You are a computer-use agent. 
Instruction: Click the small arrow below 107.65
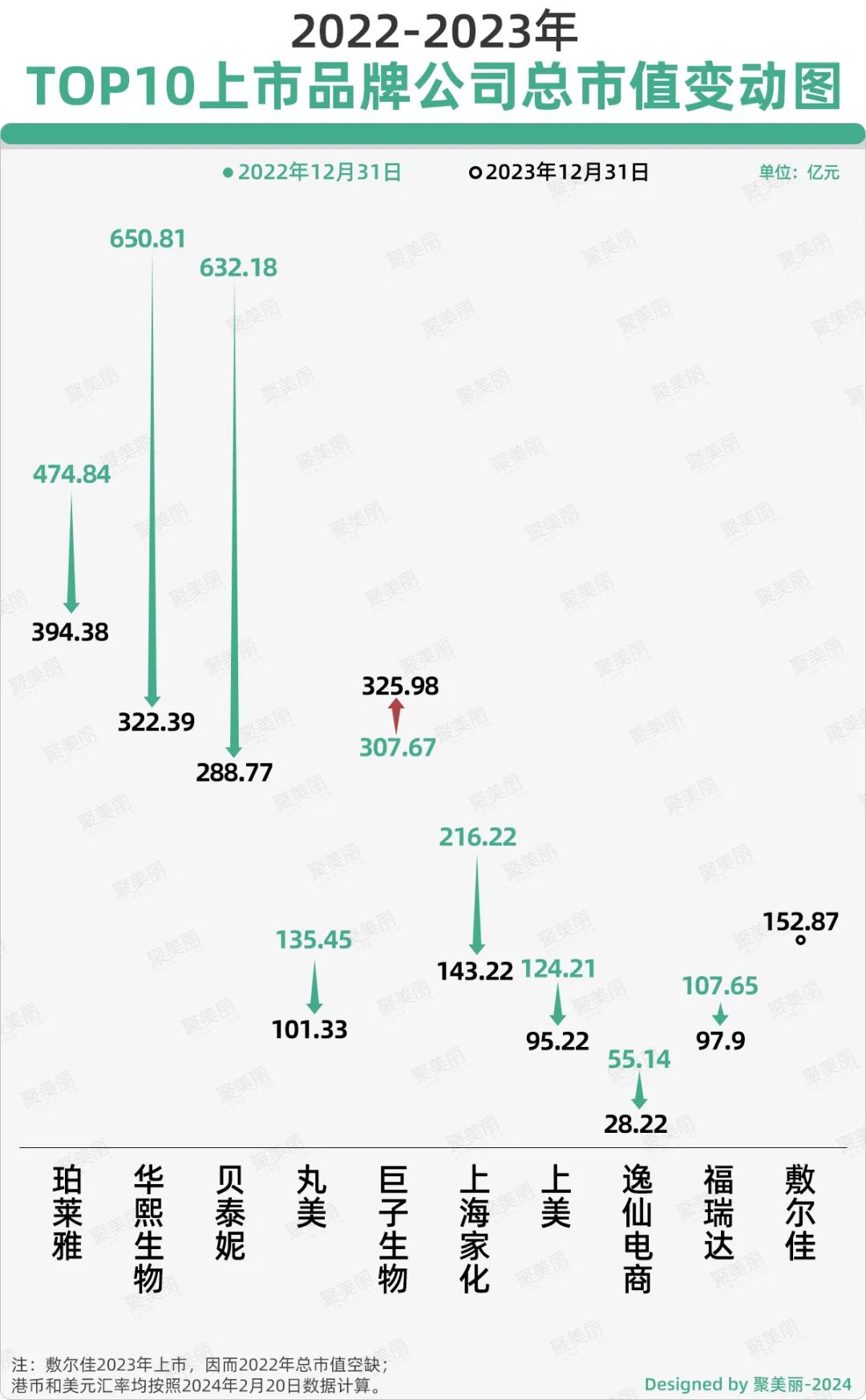tap(720, 1013)
